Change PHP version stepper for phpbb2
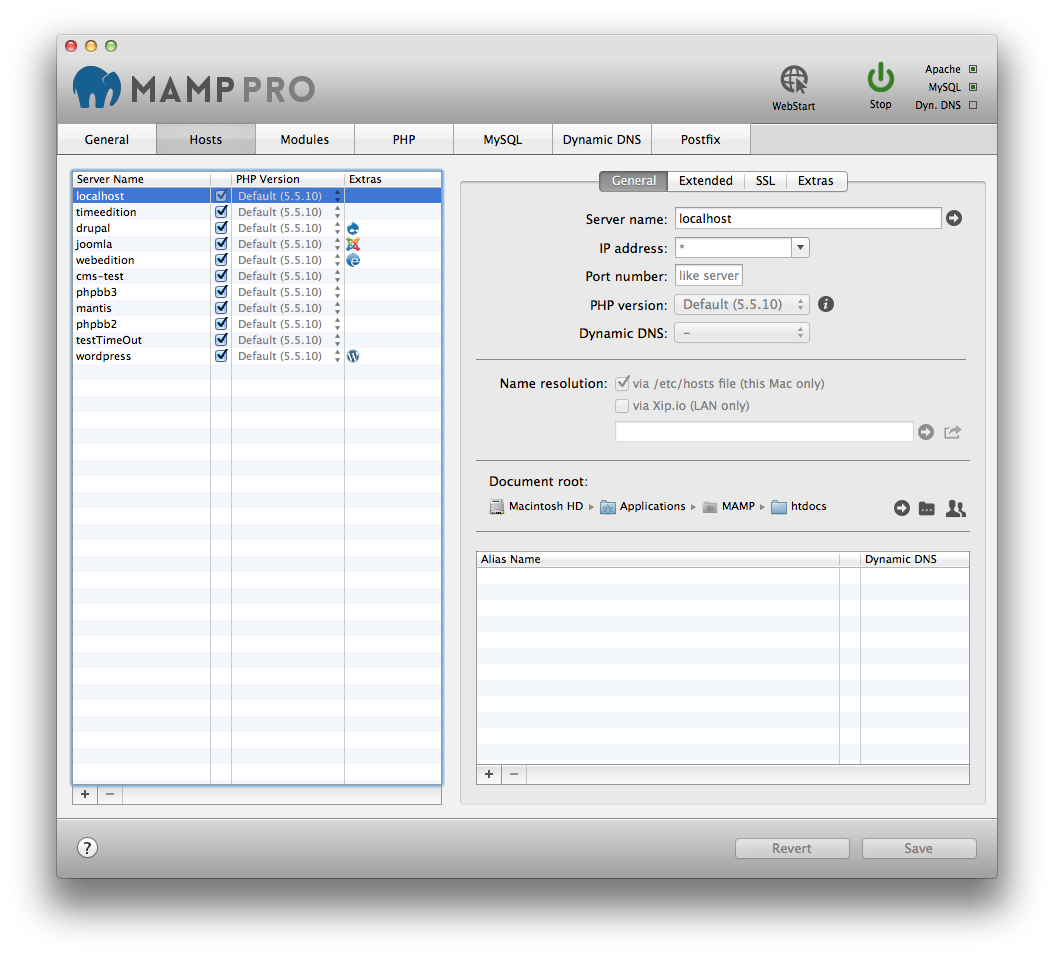Screen dimensions: 1054x957 click(337, 324)
